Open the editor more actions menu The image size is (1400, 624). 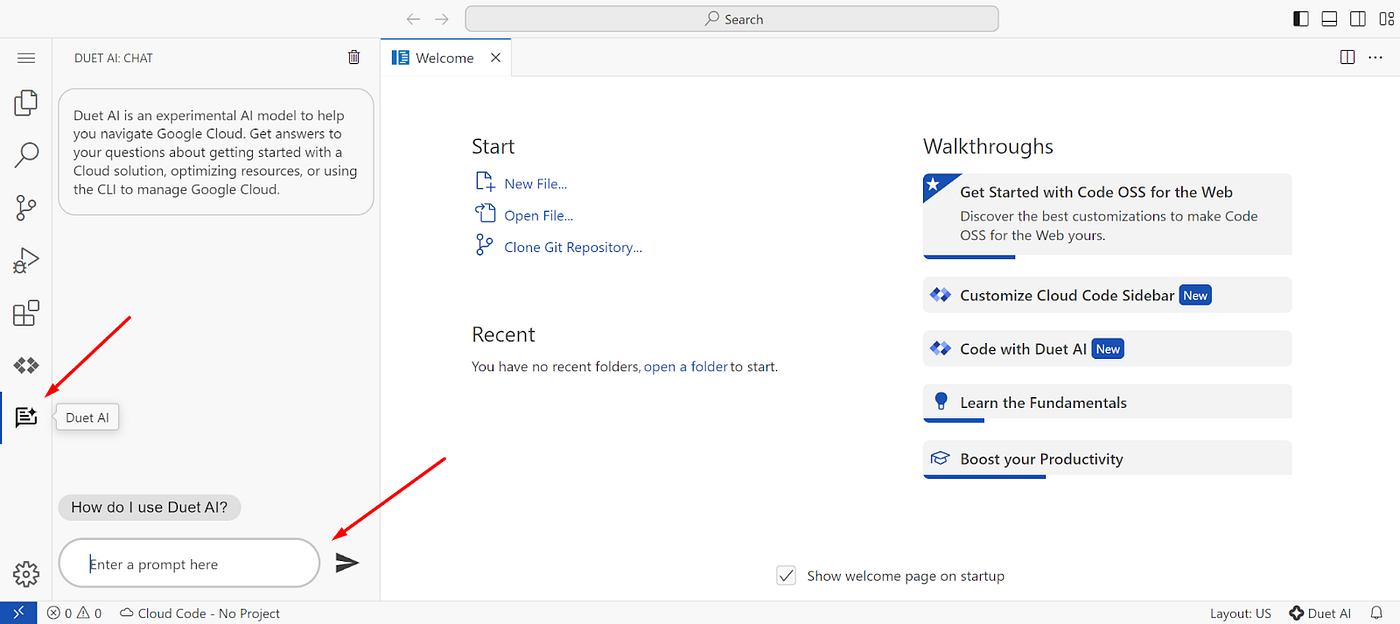pyautogui.click(x=1374, y=57)
